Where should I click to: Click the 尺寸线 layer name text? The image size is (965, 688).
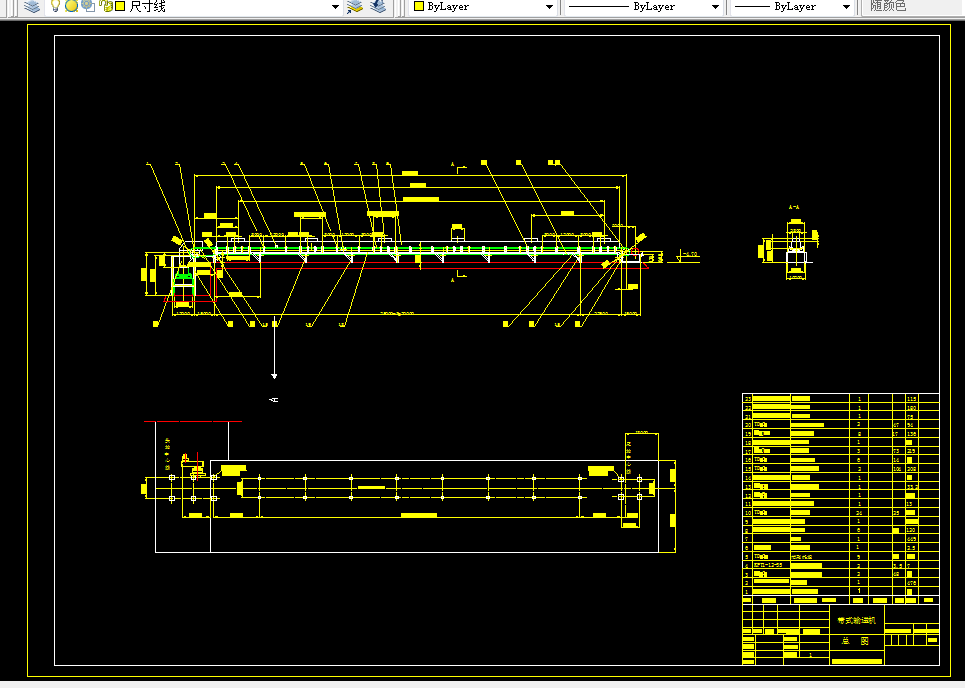click(147, 6)
